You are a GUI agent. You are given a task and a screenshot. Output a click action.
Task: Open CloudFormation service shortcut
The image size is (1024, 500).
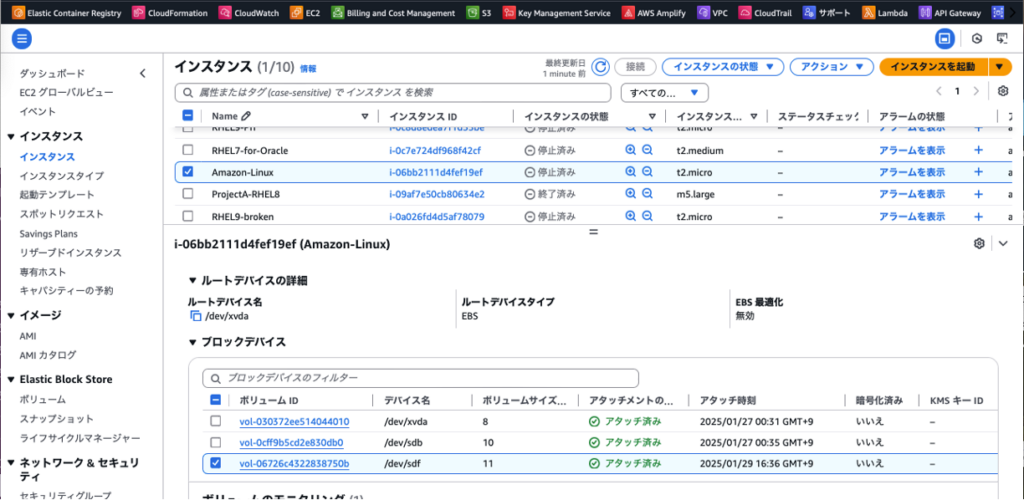coord(170,12)
